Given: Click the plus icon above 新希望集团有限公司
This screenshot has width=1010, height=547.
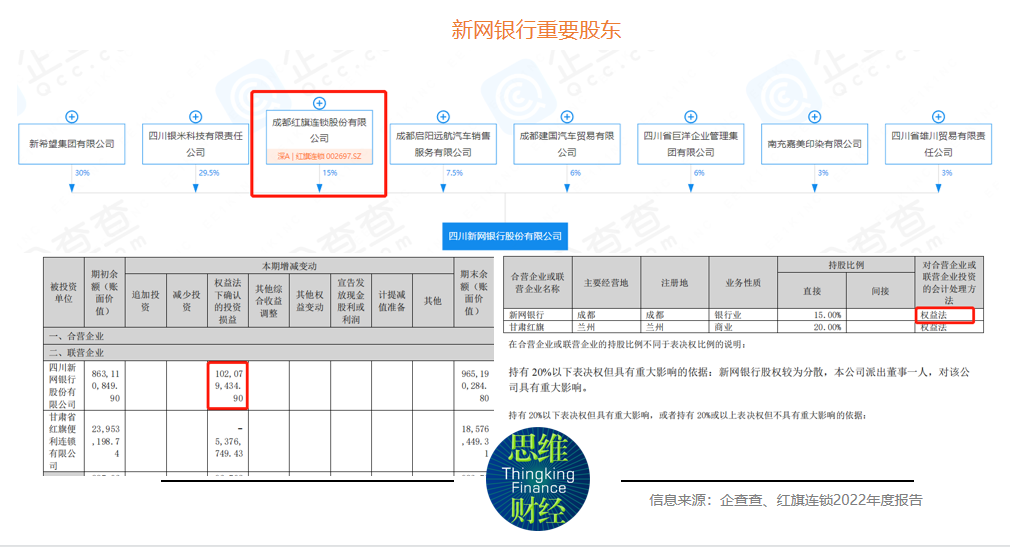Looking at the screenshot, I should tap(72, 117).
